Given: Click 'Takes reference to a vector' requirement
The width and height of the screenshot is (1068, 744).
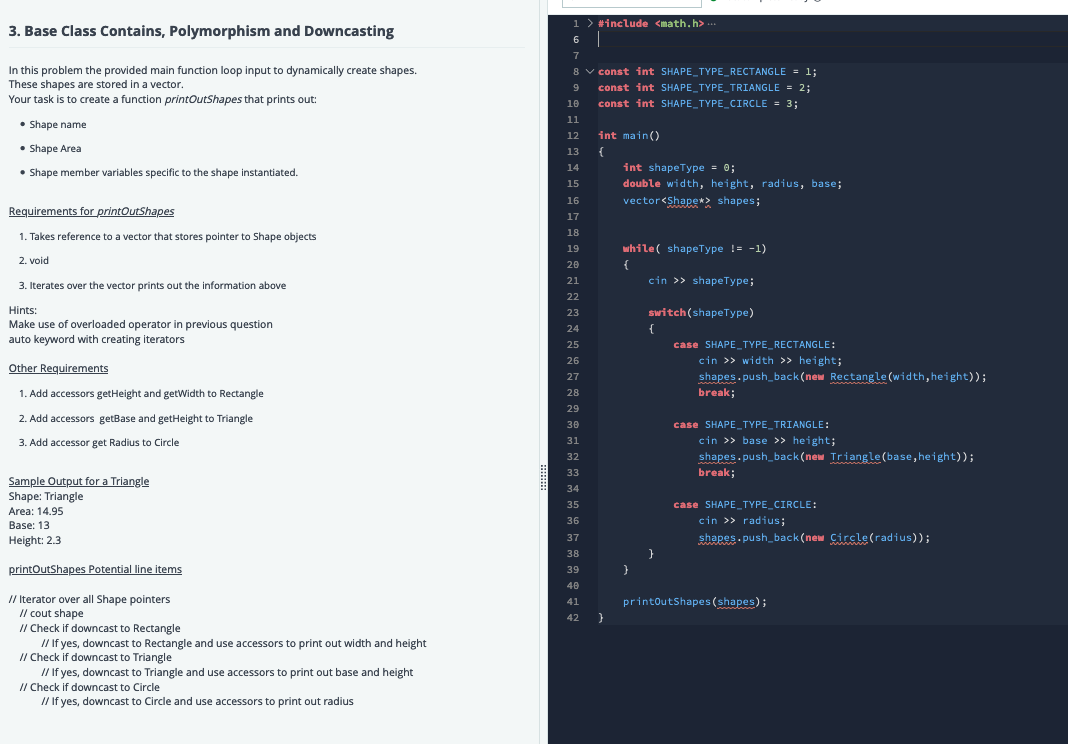Looking at the screenshot, I should [x=173, y=236].
